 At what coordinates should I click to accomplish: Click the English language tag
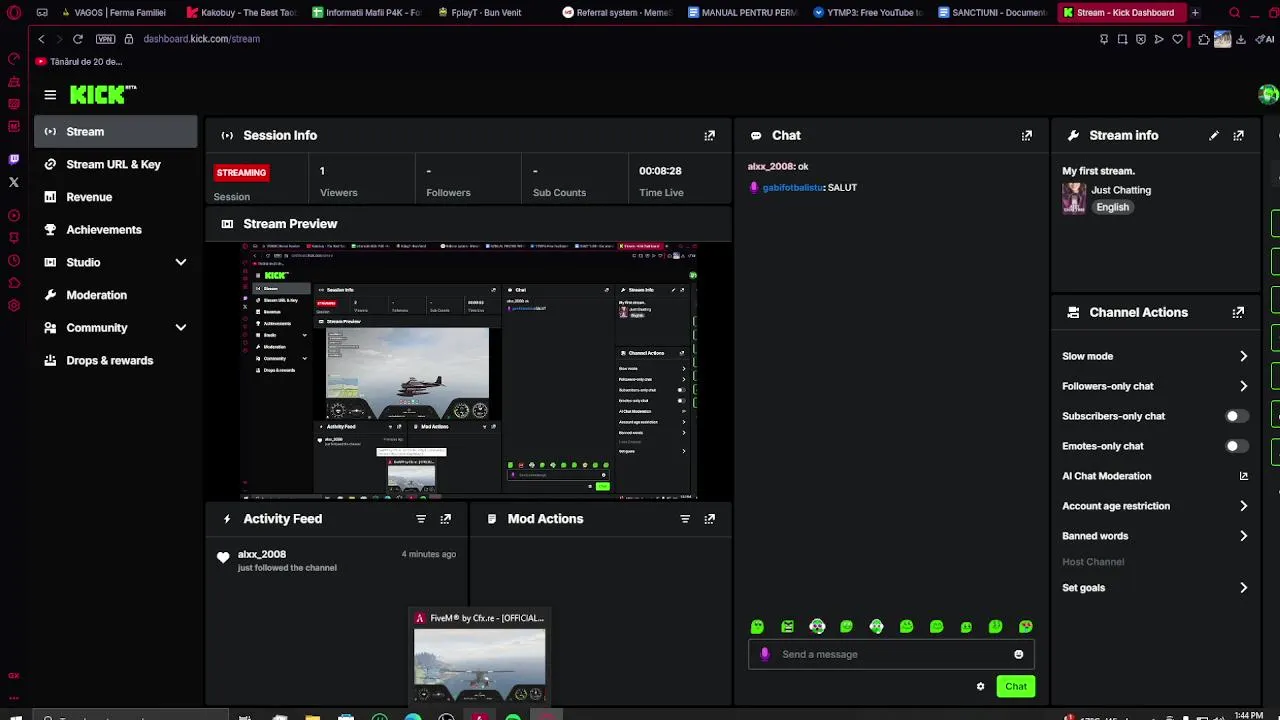[1112, 207]
